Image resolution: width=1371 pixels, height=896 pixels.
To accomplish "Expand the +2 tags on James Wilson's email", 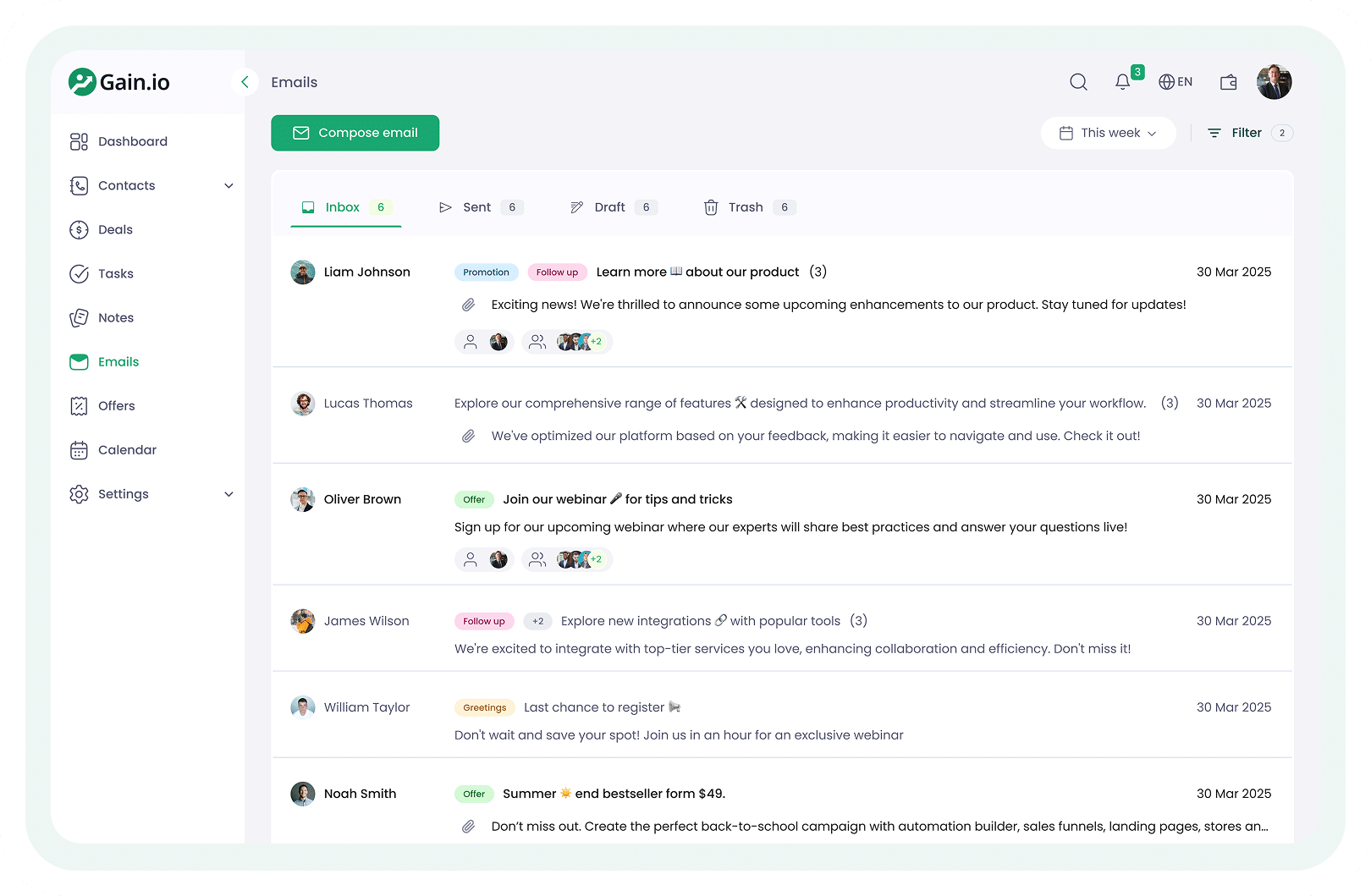I will 537,621.
